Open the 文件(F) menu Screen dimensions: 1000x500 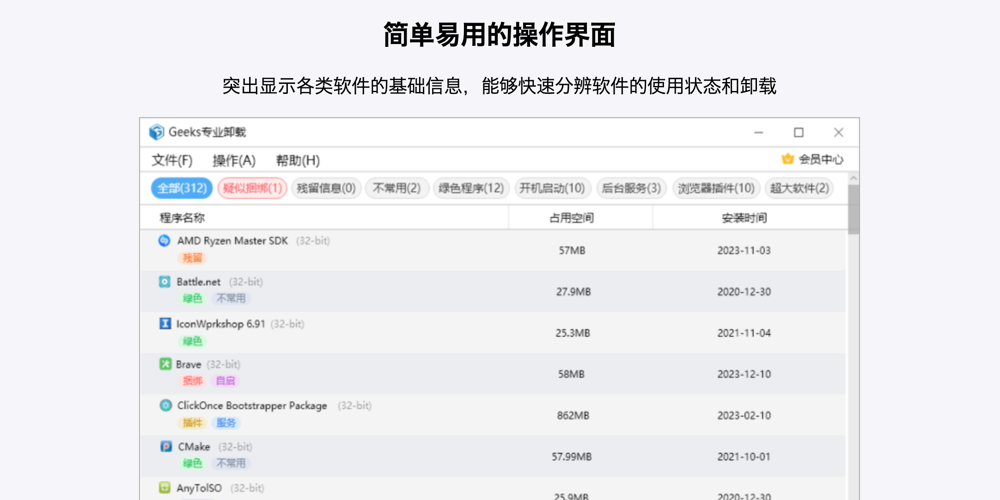172,160
